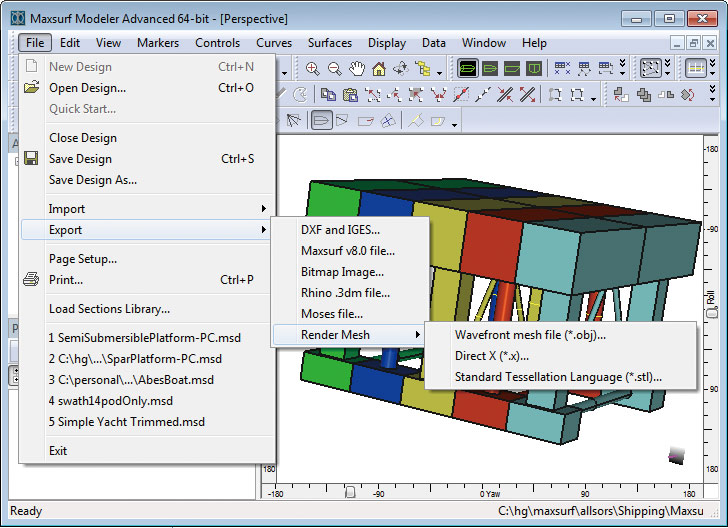Open the surfaces table icon
Image resolution: width=728 pixels, height=528 pixels.
[x=606, y=69]
